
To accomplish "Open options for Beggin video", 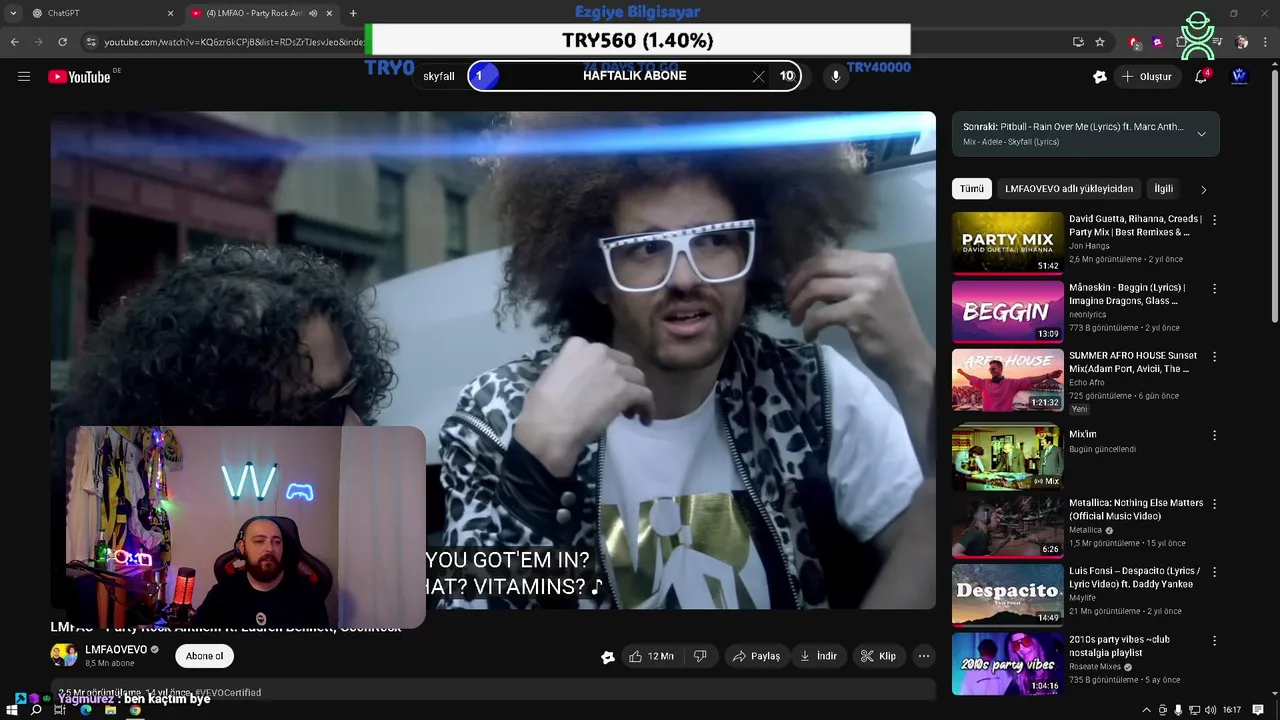I will (1215, 289).
